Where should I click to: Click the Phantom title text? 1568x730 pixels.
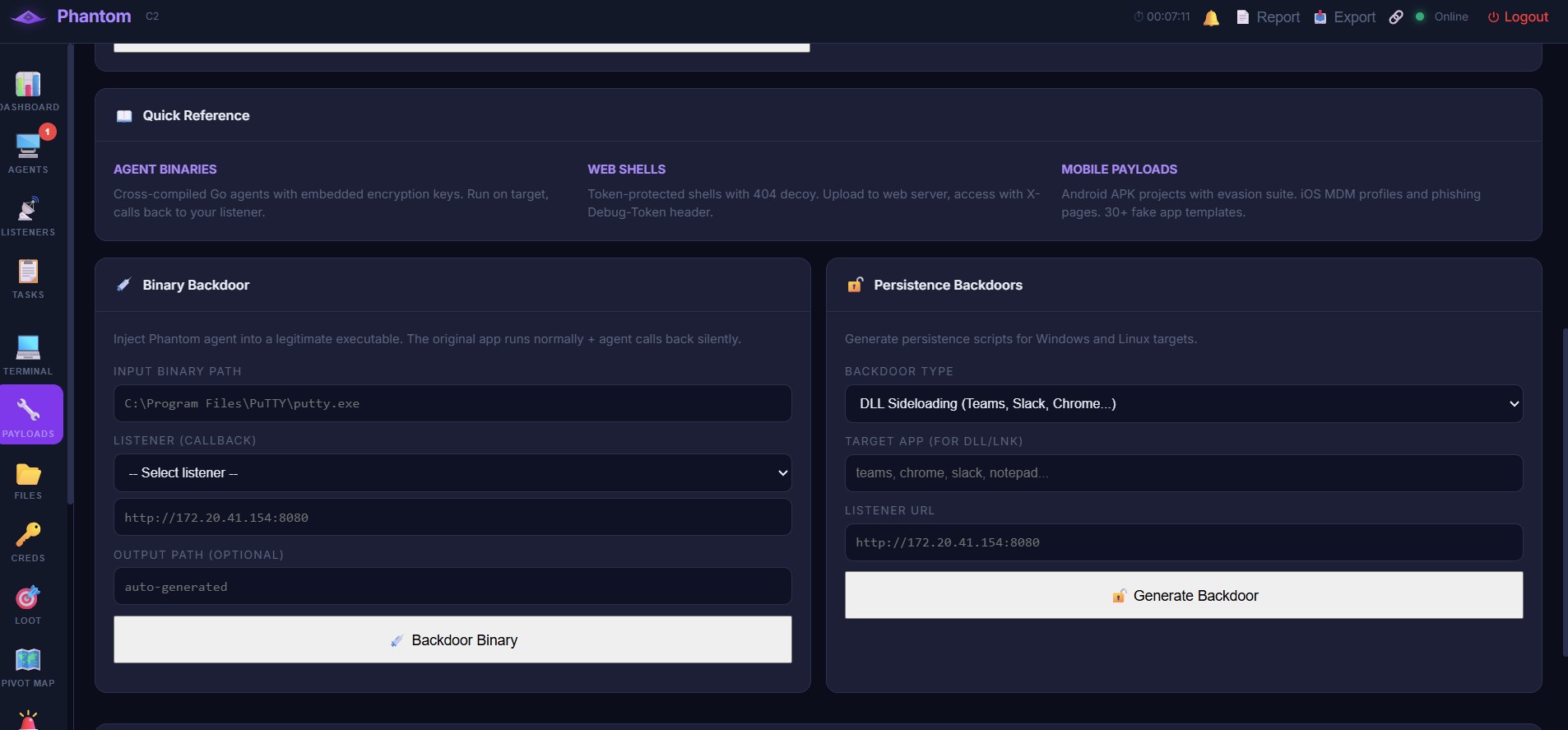(x=94, y=16)
